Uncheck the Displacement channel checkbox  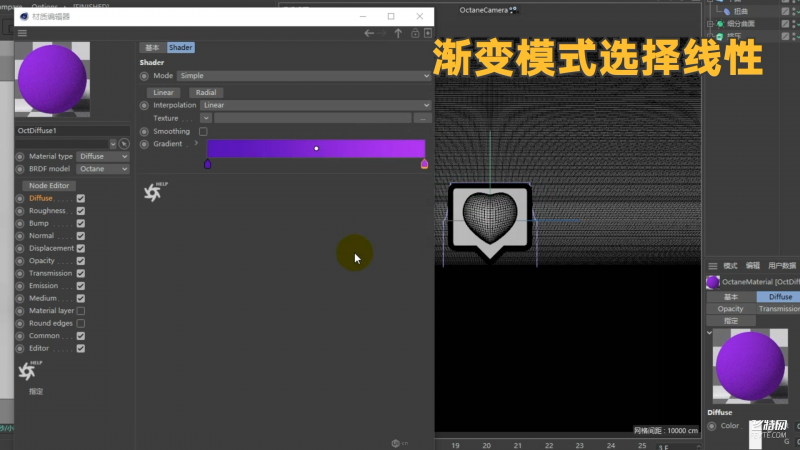click(x=81, y=248)
